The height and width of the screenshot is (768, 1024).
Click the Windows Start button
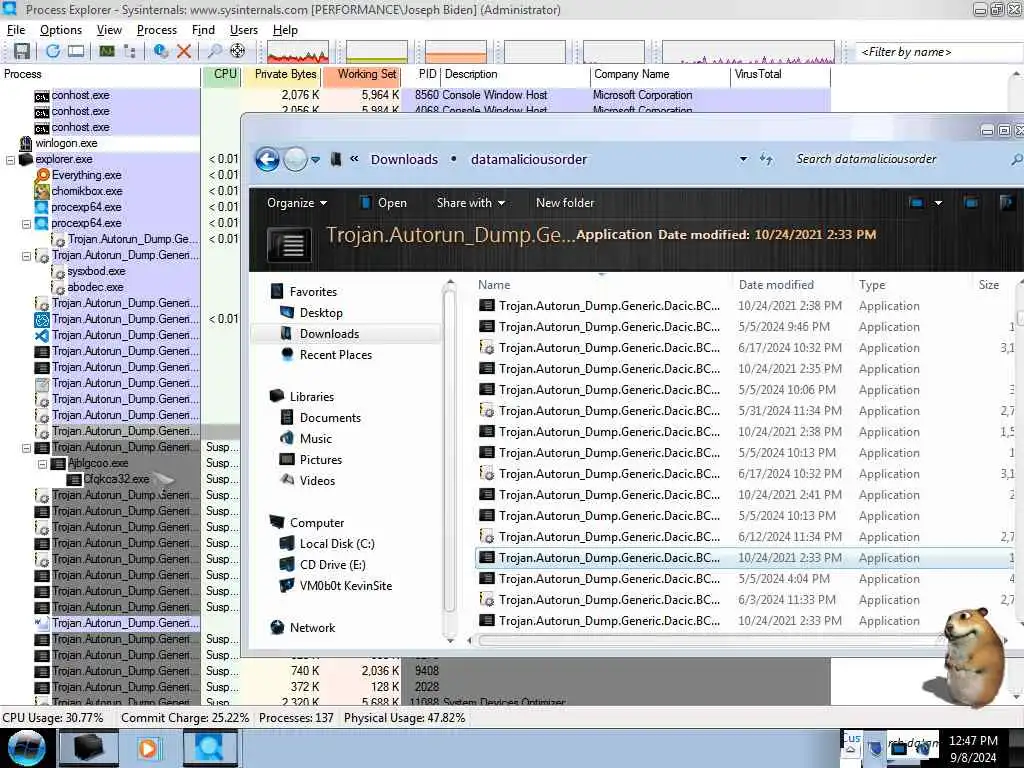pyautogui.click(x=26, y=748)
